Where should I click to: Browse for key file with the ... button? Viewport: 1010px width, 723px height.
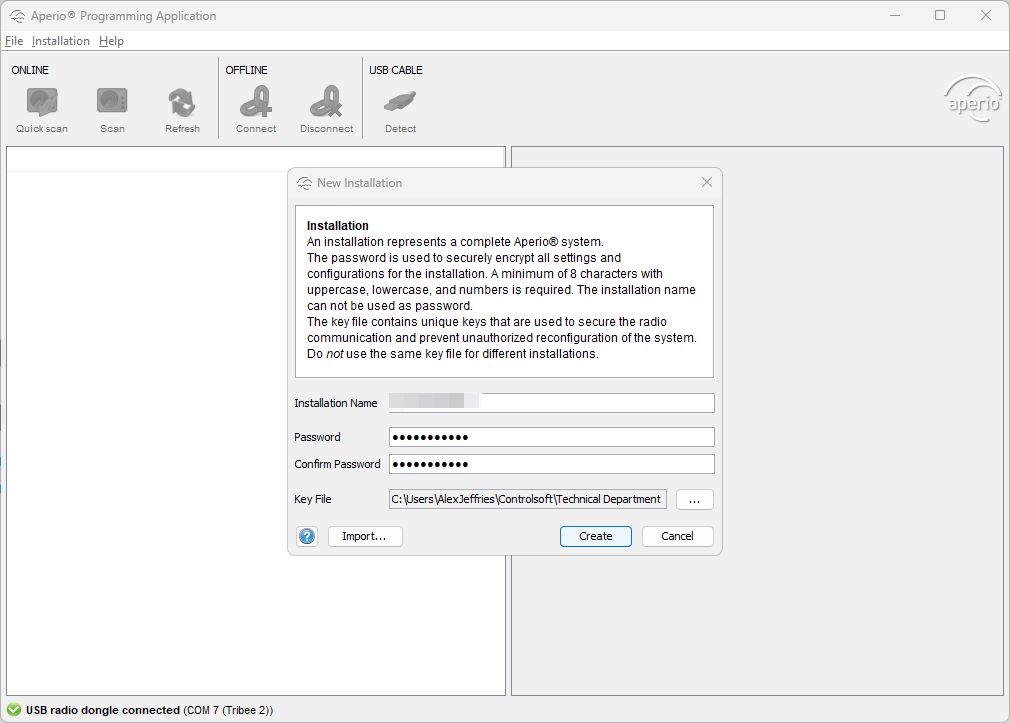coord(694,499)
